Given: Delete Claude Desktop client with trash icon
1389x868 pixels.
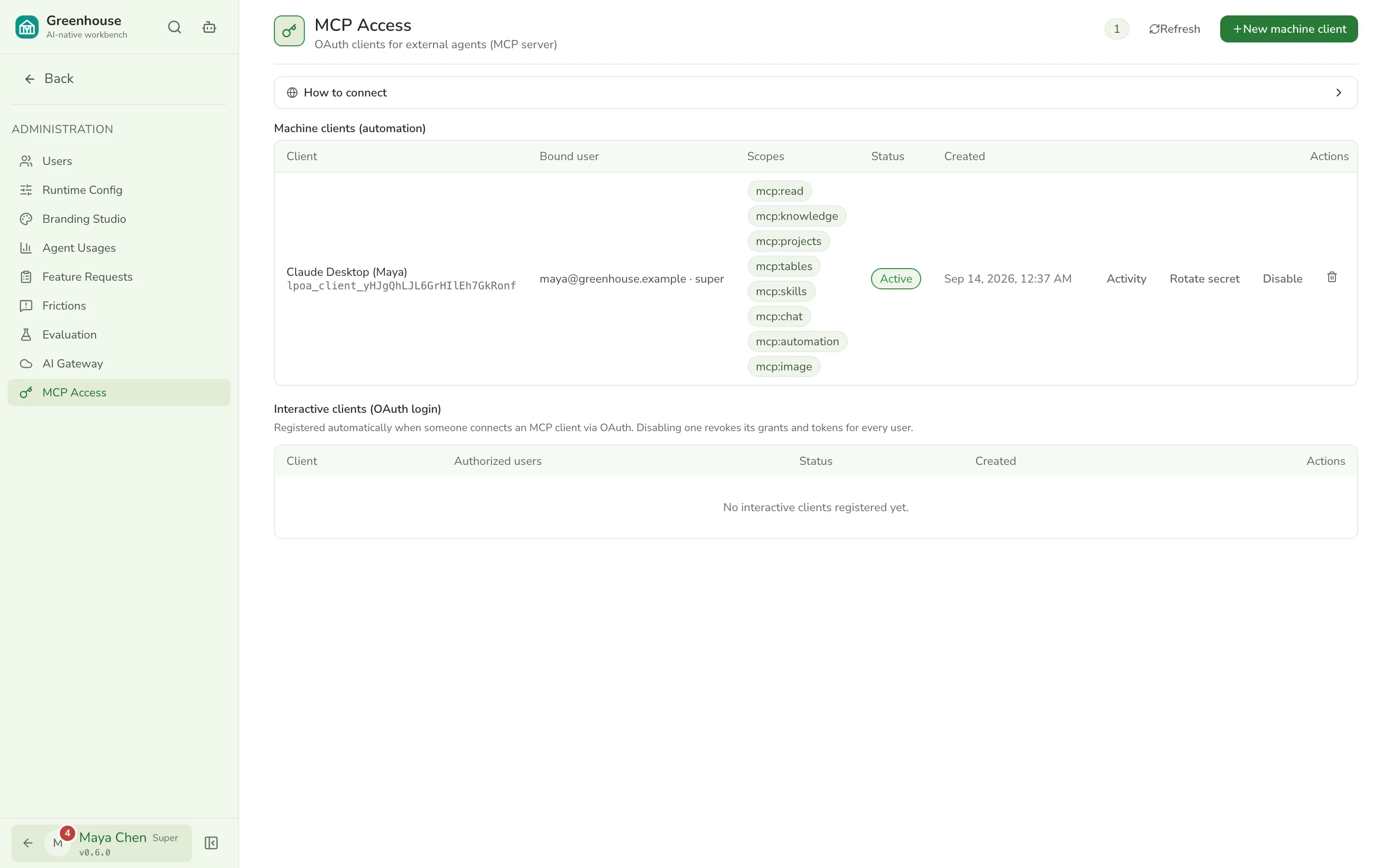Looking at the screenshot, I should pyautogui.click(x=1332, y=277).
